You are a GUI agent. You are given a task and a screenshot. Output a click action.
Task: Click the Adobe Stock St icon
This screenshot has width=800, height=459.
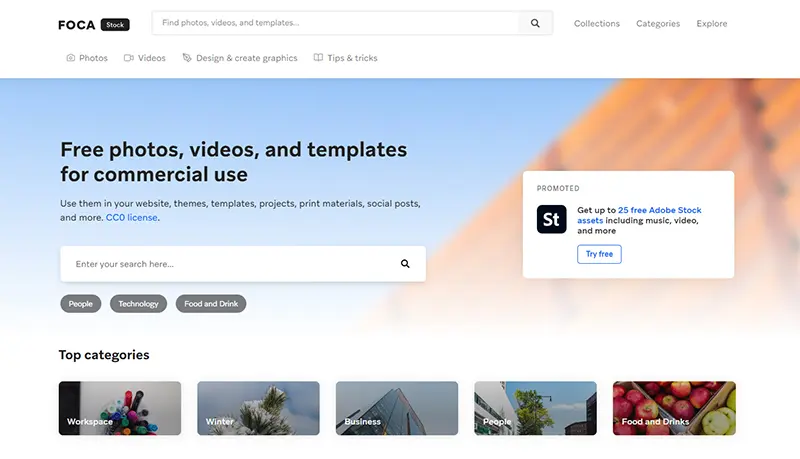coord(552,219)
